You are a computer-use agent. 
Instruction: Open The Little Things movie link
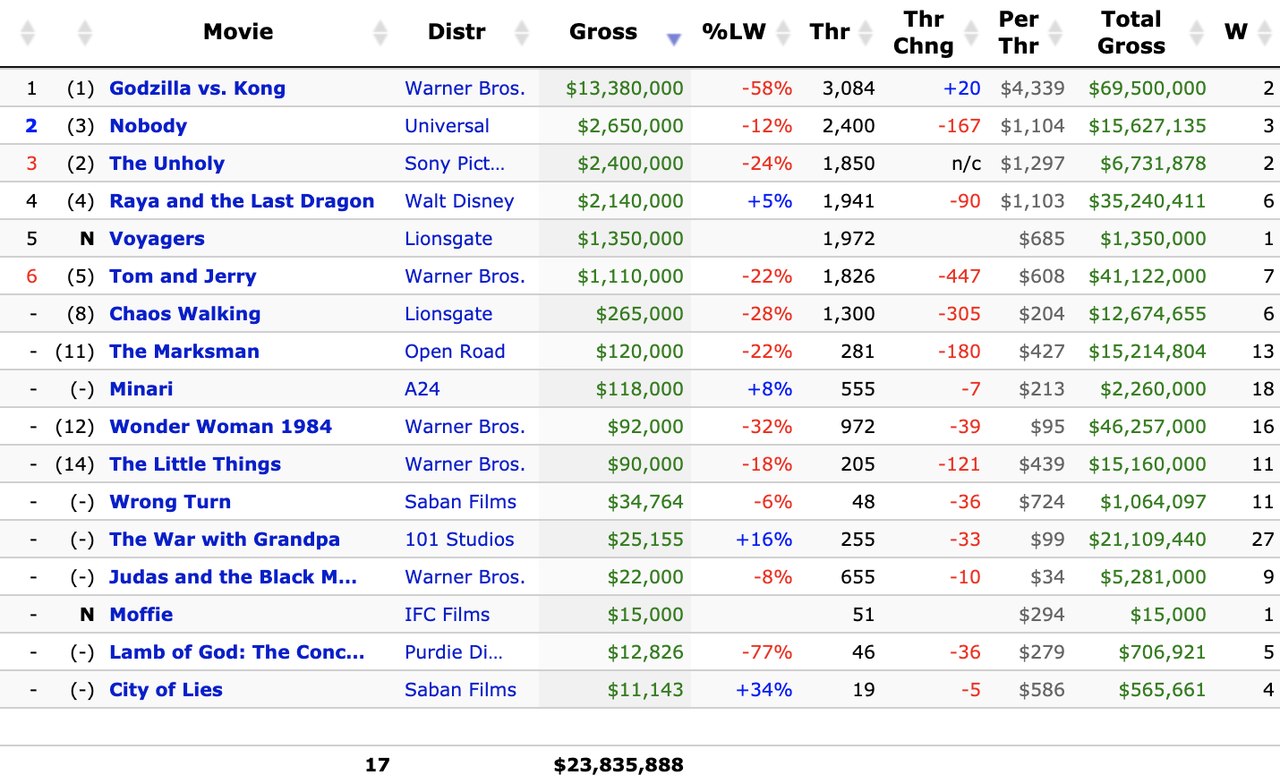[x=195, y=464]
